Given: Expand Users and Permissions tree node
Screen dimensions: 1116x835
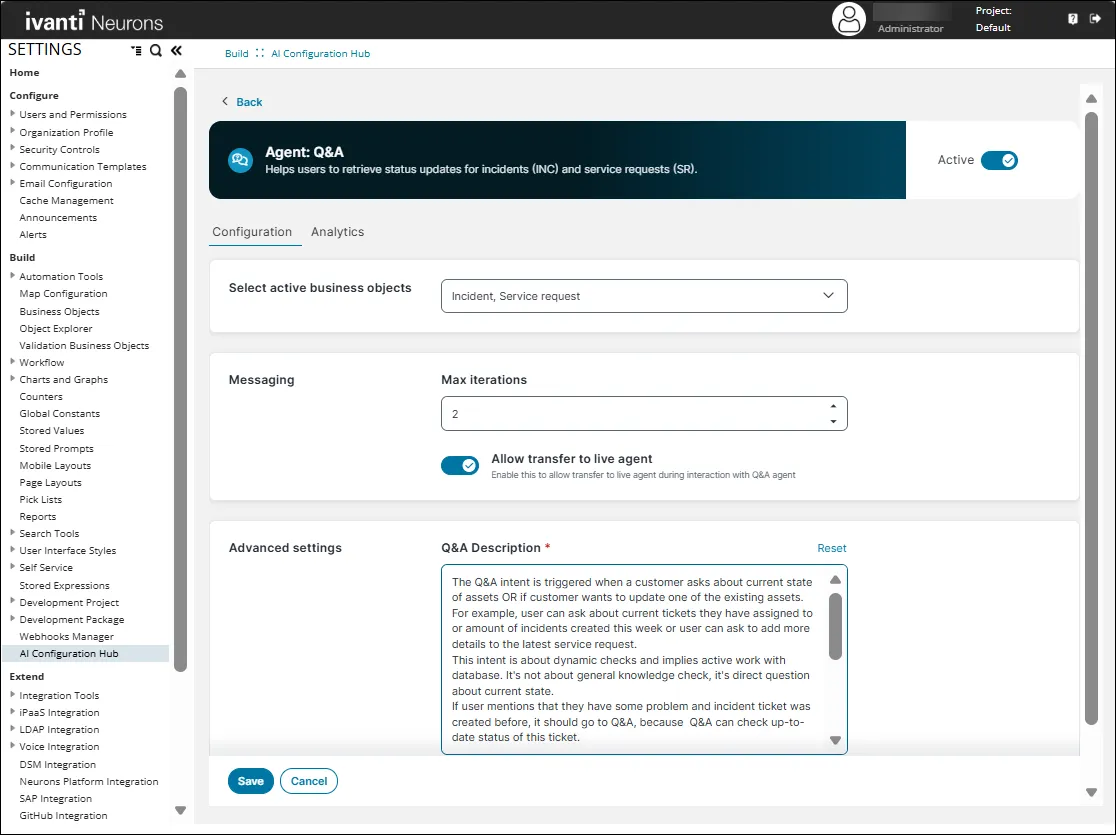Looking at the screenshot, I should 12,113.
